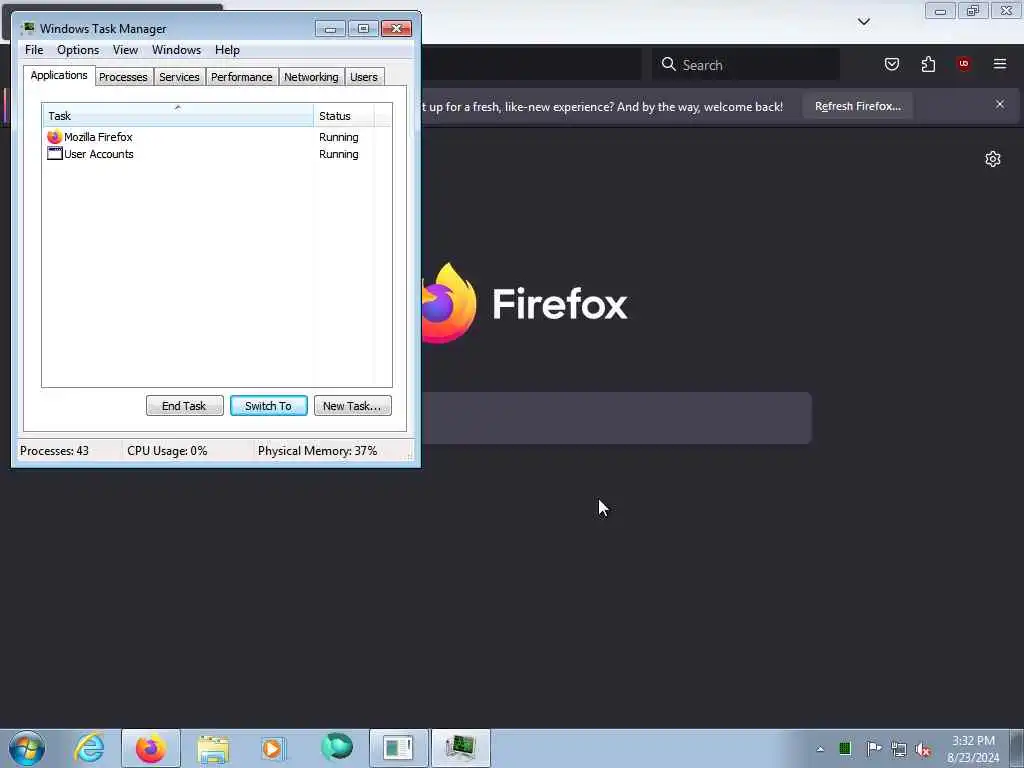Image resolution: width=1024 pixels, height=768 pixels.
Task: Click the Windows Start orb button
Action: point(27,748)
